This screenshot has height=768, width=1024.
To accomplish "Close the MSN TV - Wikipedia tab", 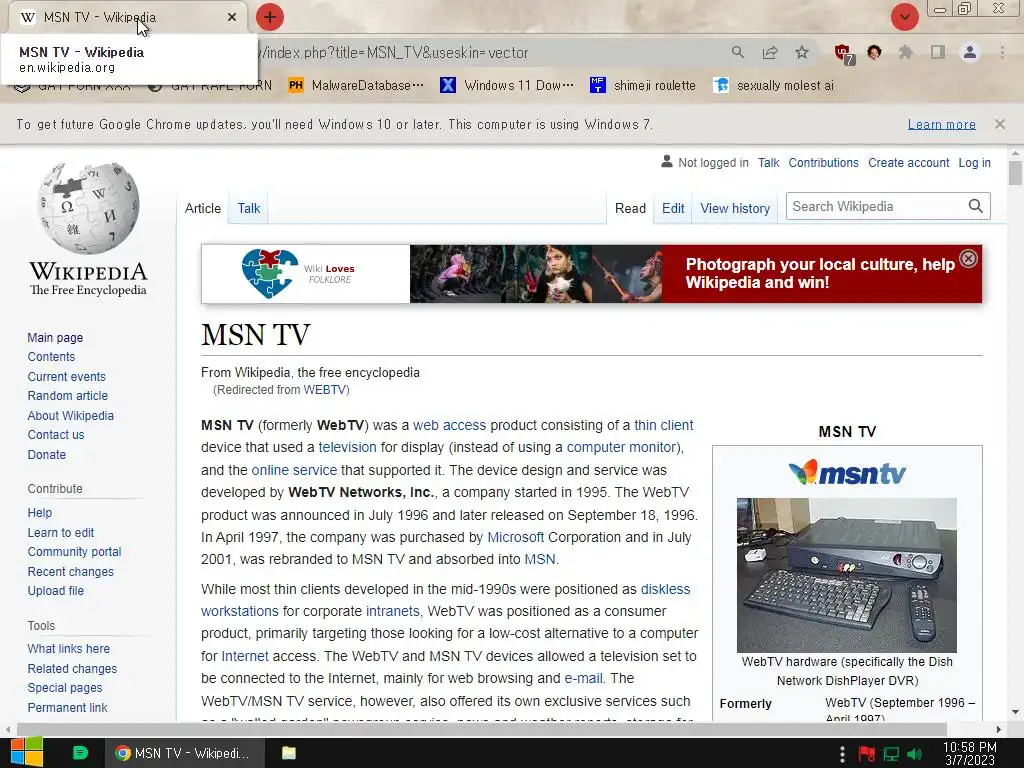I will point(232,17).
